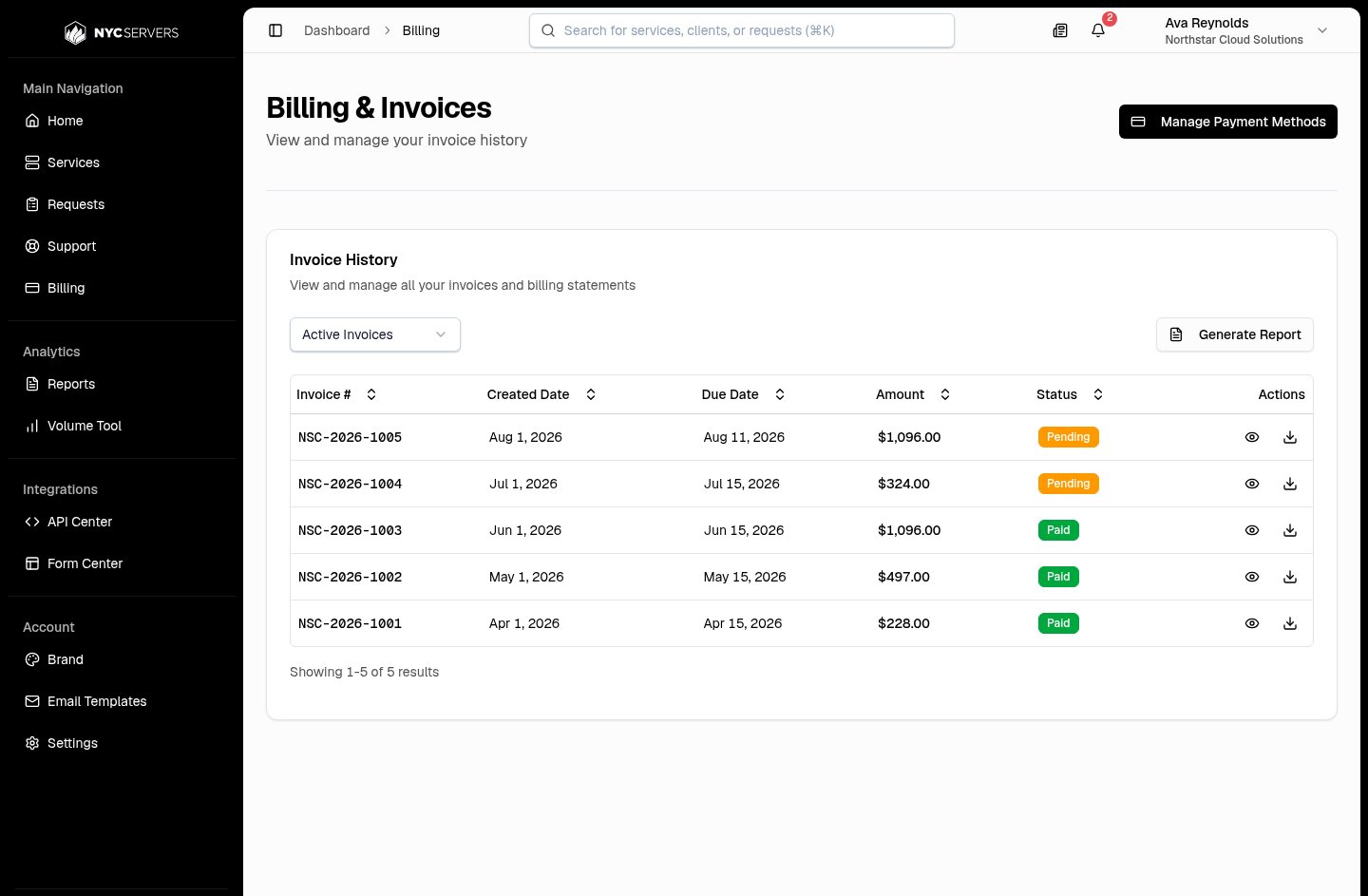Click the Northstar Cloud Solutions account label
Image resolution: width=1368 pixels, height=896 pixels.
(x=1234, y=40)
